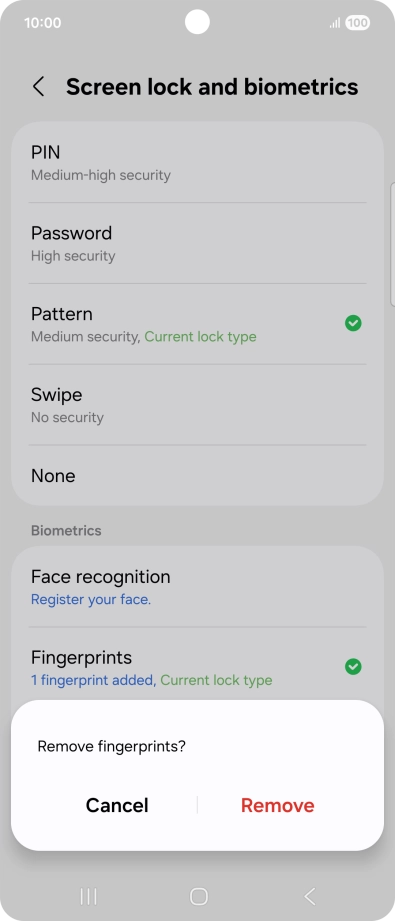Tap the signal strength icon
The width and height of the screenshot is (395, 921).
(x=335, y=23)
